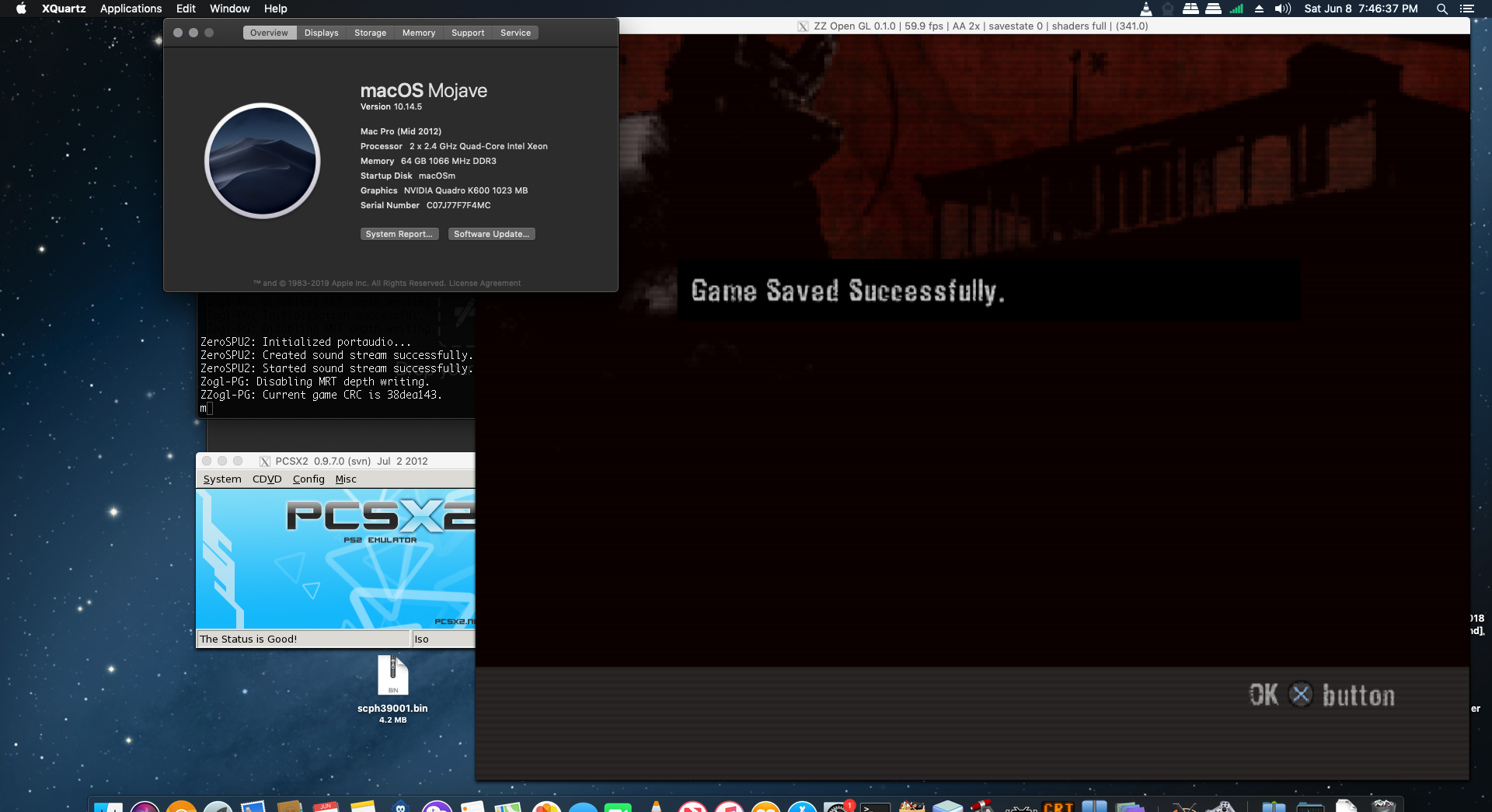Click the macOS Mojave desert logo image

(x=263, y=161)
